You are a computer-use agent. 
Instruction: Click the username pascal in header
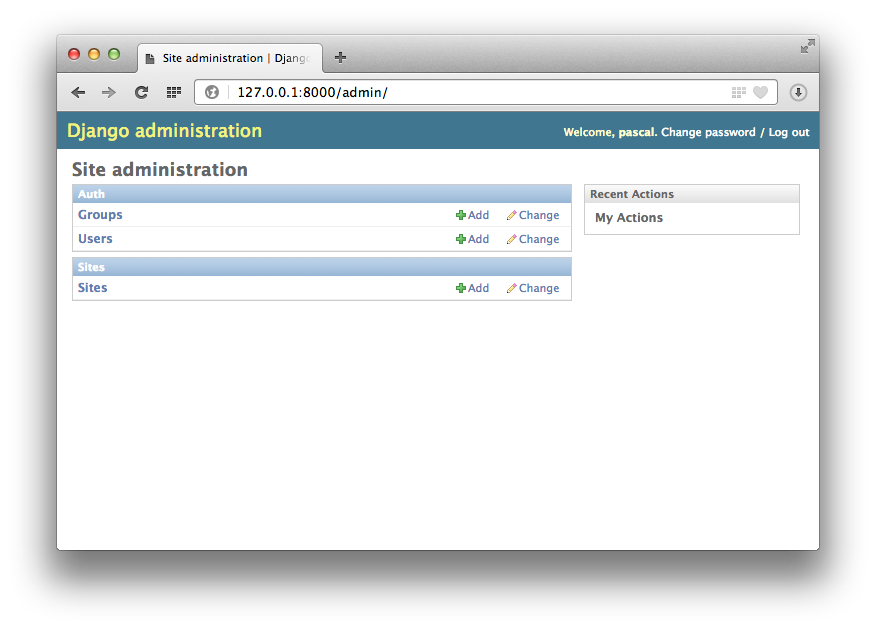(x=636, y=132)
